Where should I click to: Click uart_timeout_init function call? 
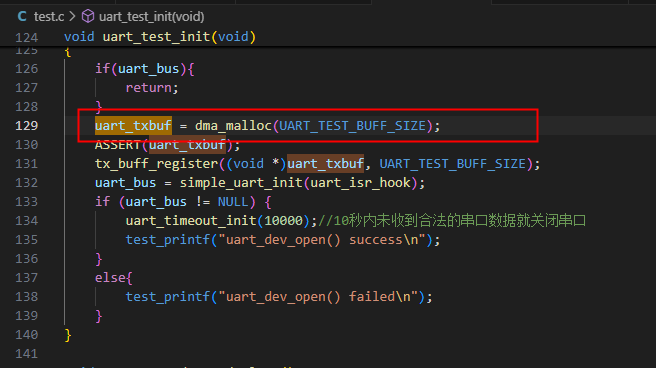(x=191, y=220)
